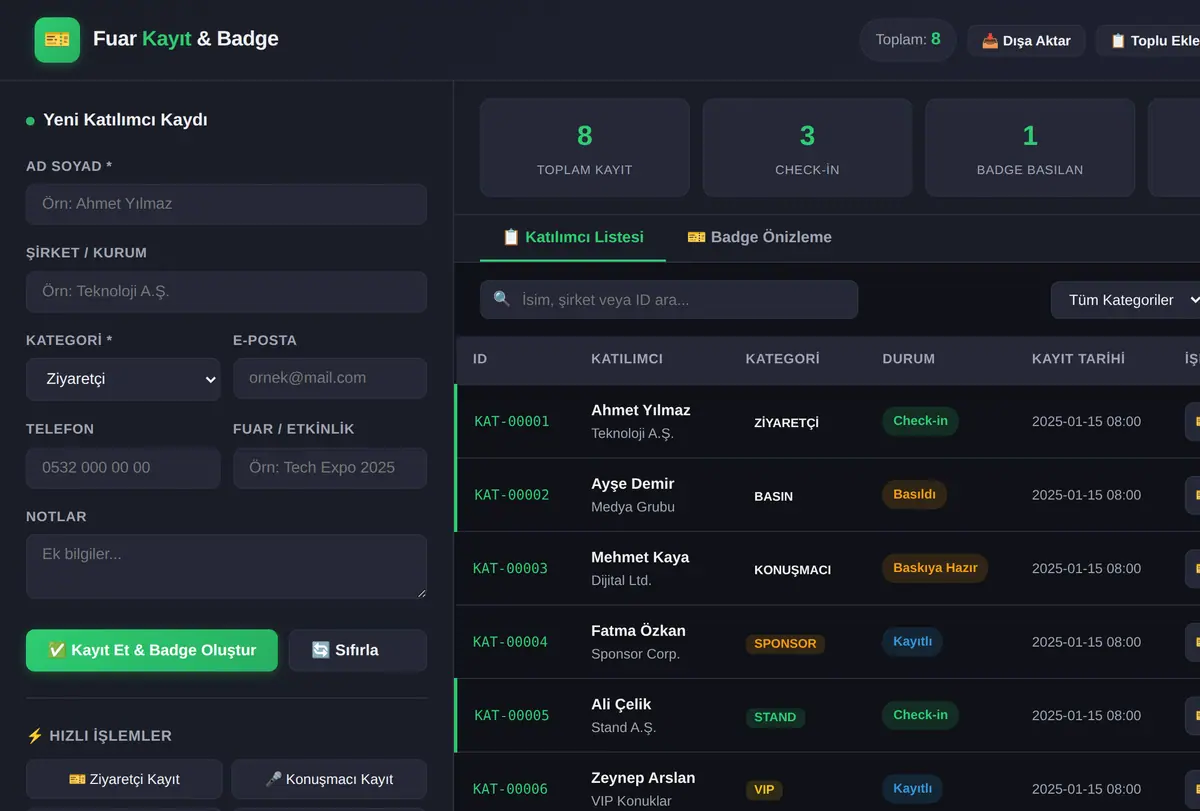Click the VIP category badge
1200x811 pixels.
[764, 790]
